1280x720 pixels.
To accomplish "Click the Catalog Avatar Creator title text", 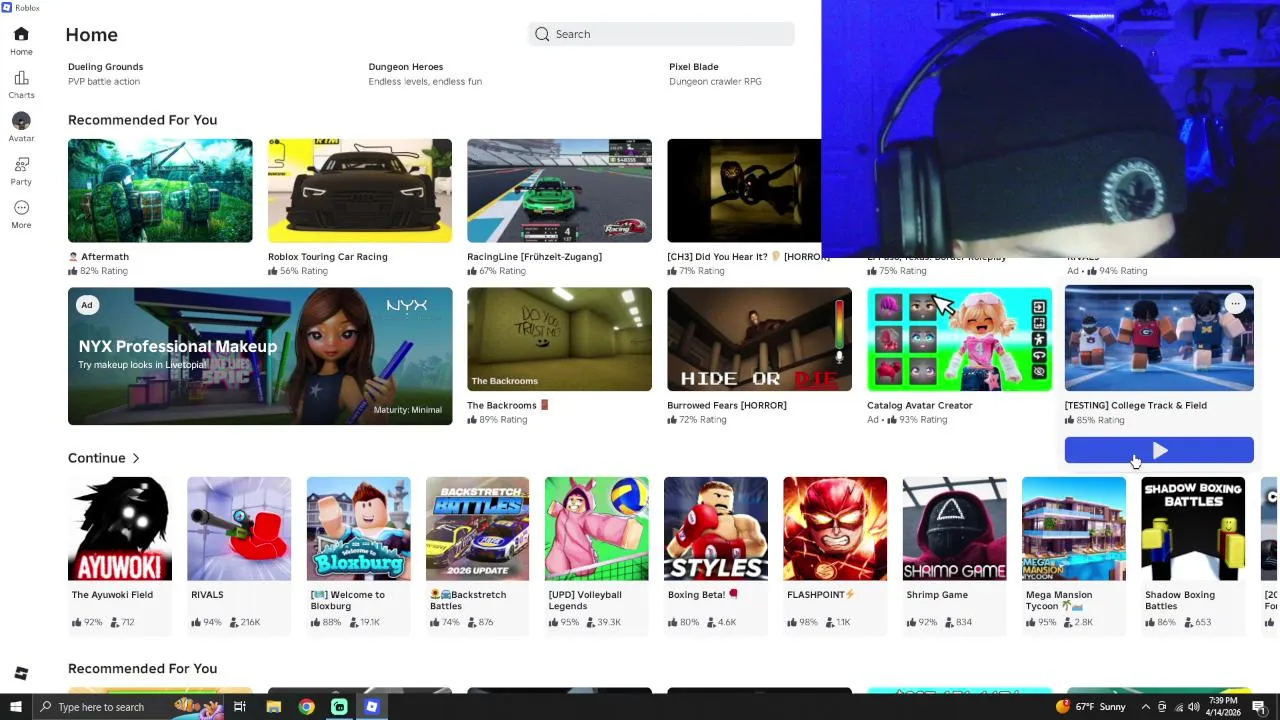I will pos(919,405).
